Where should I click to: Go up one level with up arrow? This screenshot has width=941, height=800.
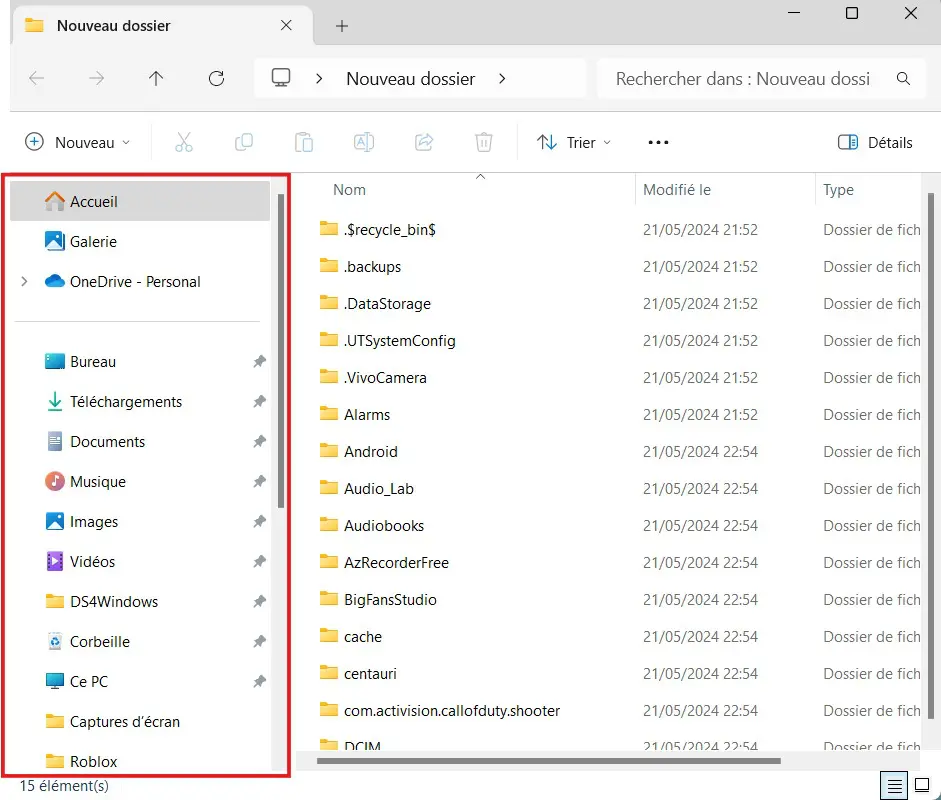coord(156,79)
